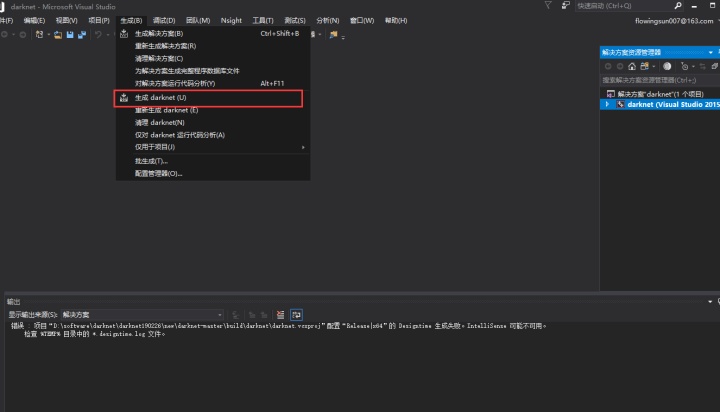720x412 pixels.
Task: Click the undo arrow in toolbar
Action: [98, 34]
